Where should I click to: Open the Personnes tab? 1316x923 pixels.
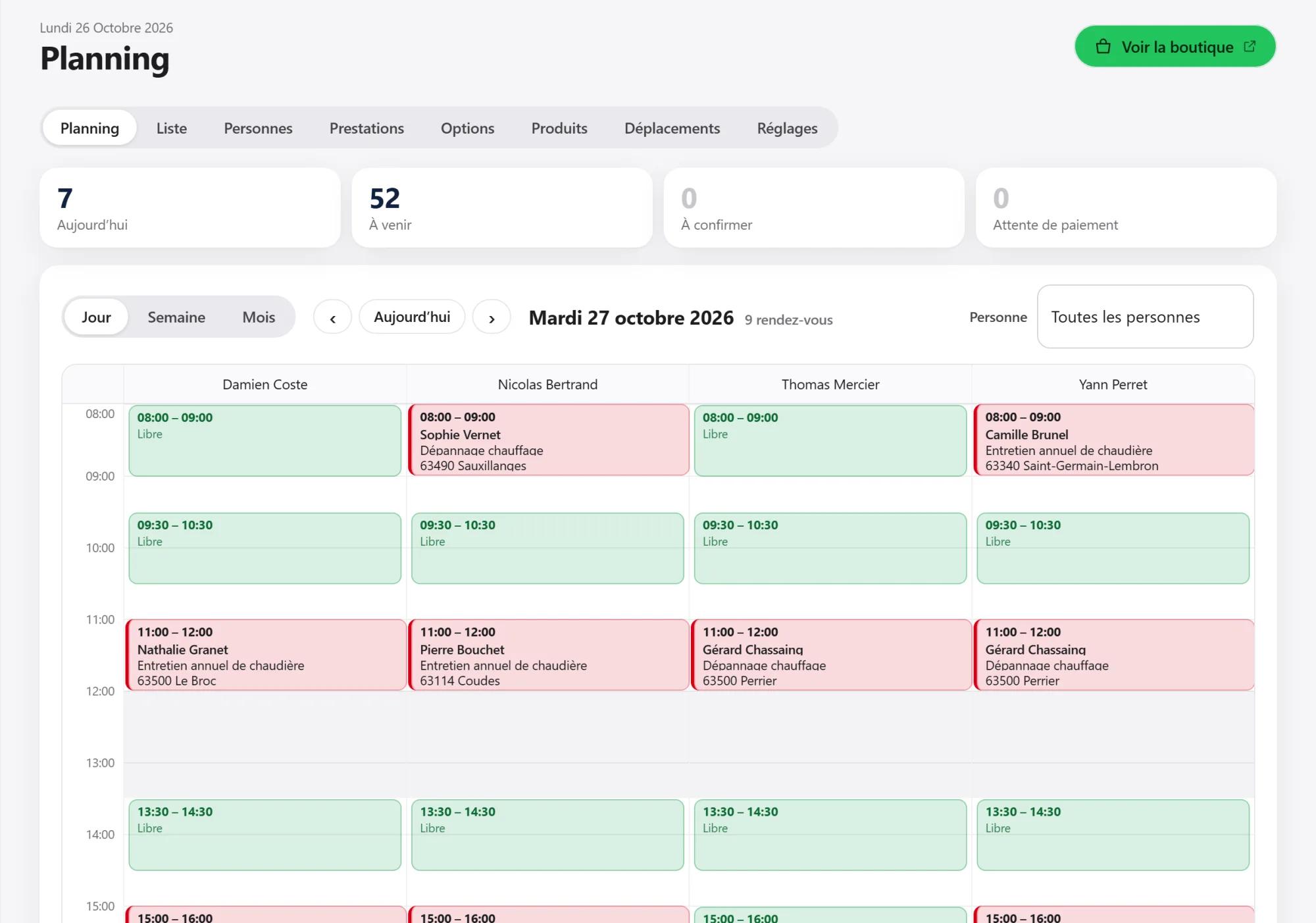point(258,128)
